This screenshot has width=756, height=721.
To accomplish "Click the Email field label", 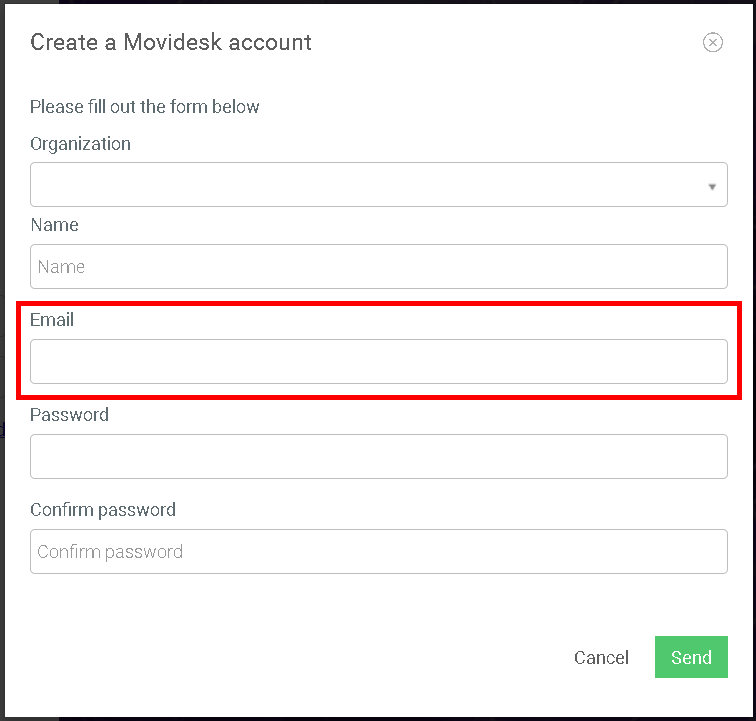I will pyautogui.click(x=52, y=320).
